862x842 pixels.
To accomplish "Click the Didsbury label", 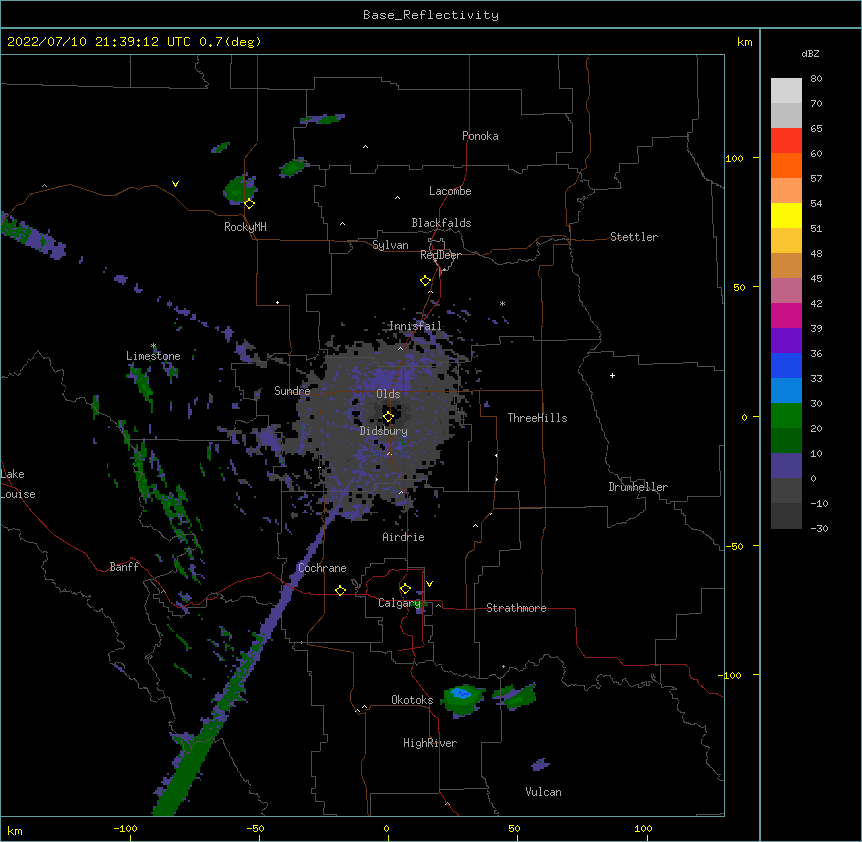I will (384, 431).
